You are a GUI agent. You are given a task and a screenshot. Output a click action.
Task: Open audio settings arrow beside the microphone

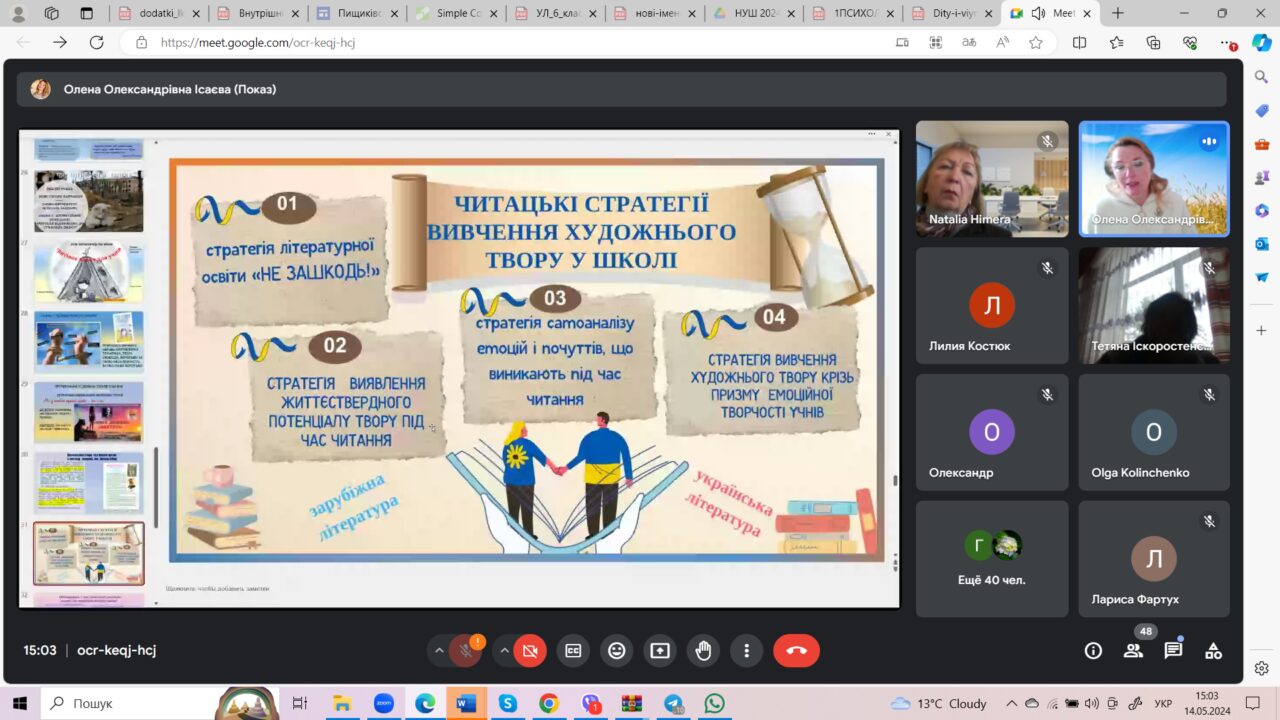point(438,650)
